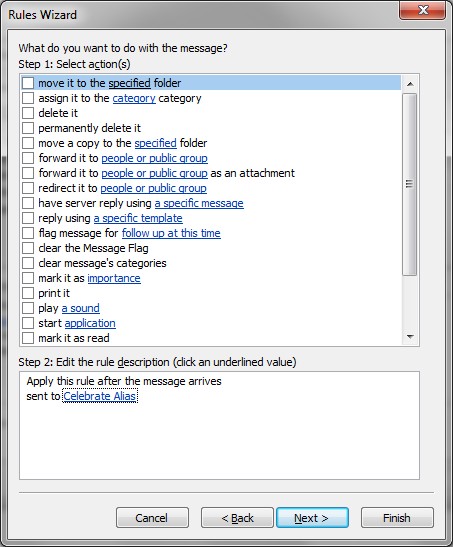The image size is (453, 547).
Task: Enable the 'delete it' action checkbox
Action: pyautogui.click(x=28, y=113)
